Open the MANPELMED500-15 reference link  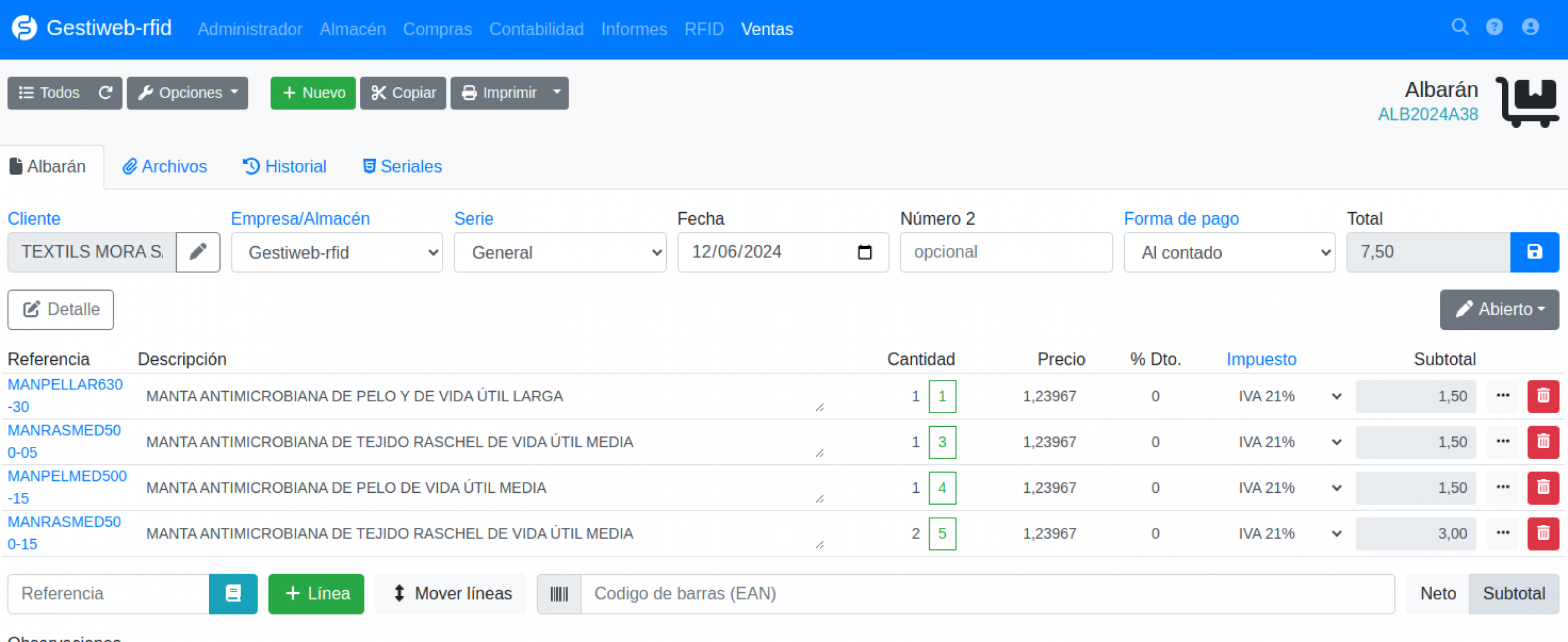tap(67, 487)
